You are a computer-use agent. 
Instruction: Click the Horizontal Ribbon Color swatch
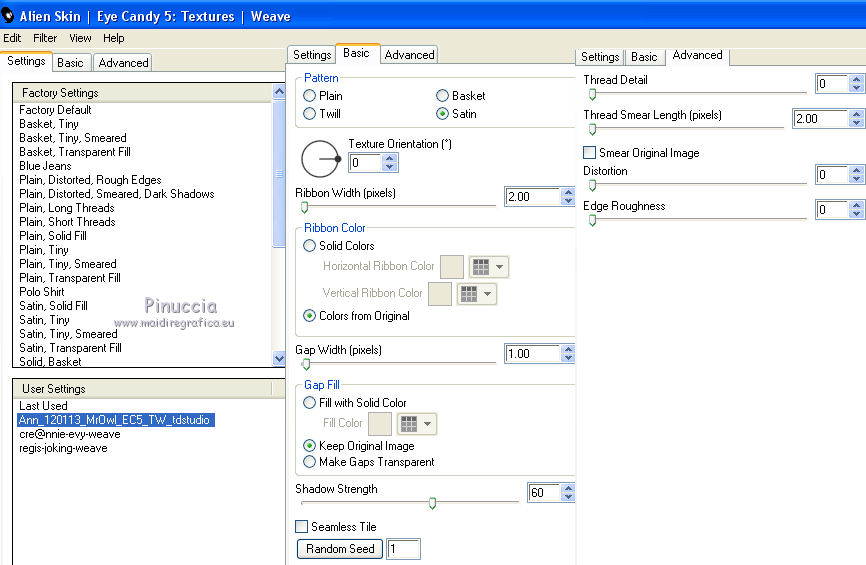coord(452,267)
